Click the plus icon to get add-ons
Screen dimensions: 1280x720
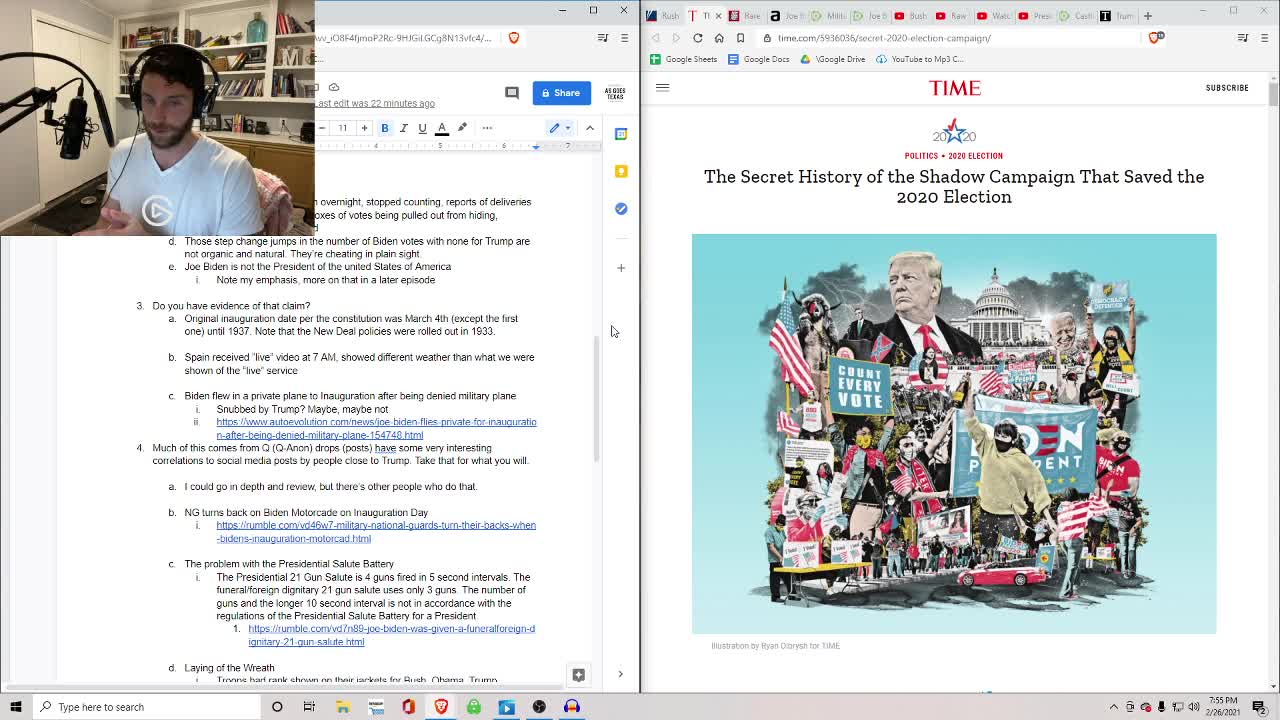pos(621,268)
